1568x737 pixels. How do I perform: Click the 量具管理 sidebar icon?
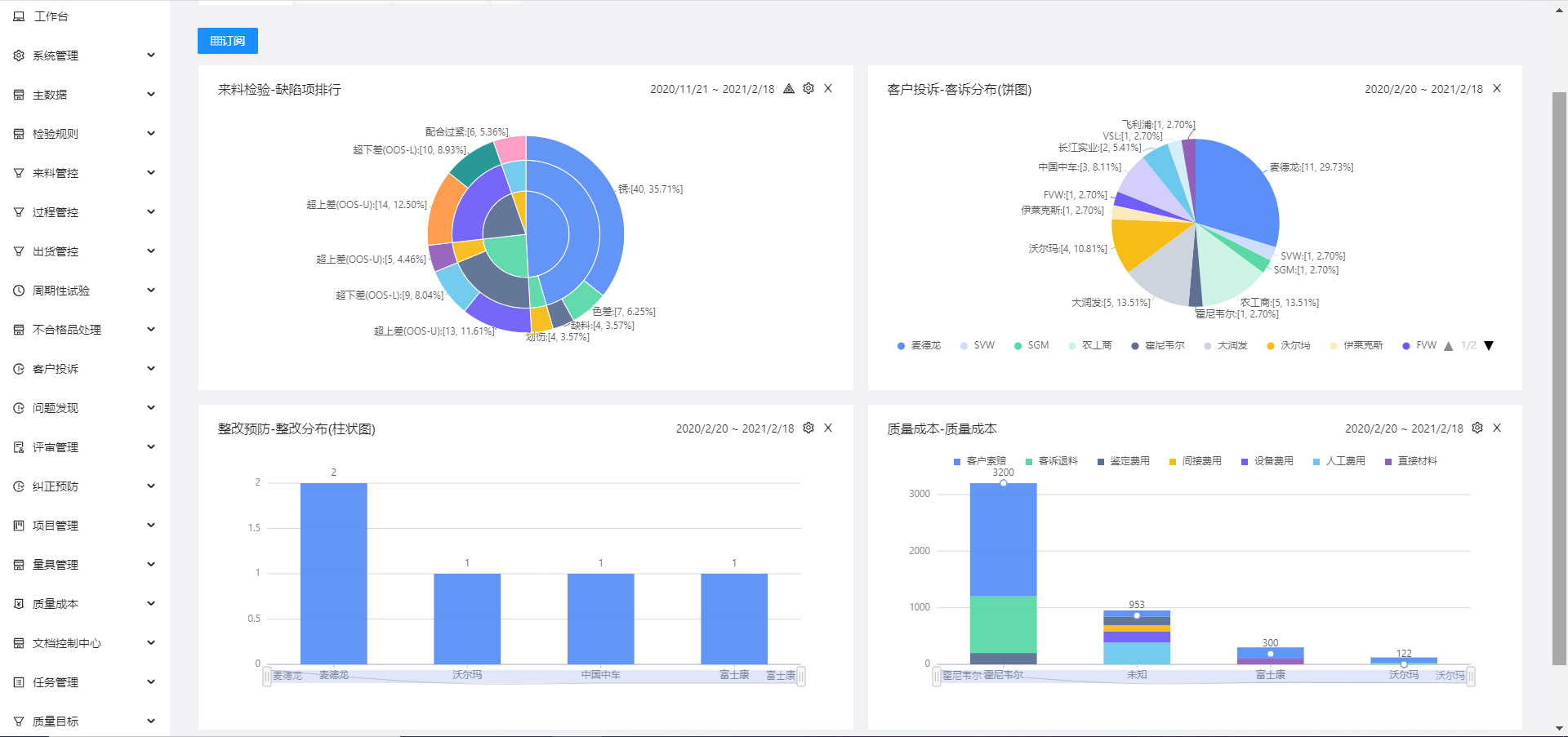click(x=19, y=565)
